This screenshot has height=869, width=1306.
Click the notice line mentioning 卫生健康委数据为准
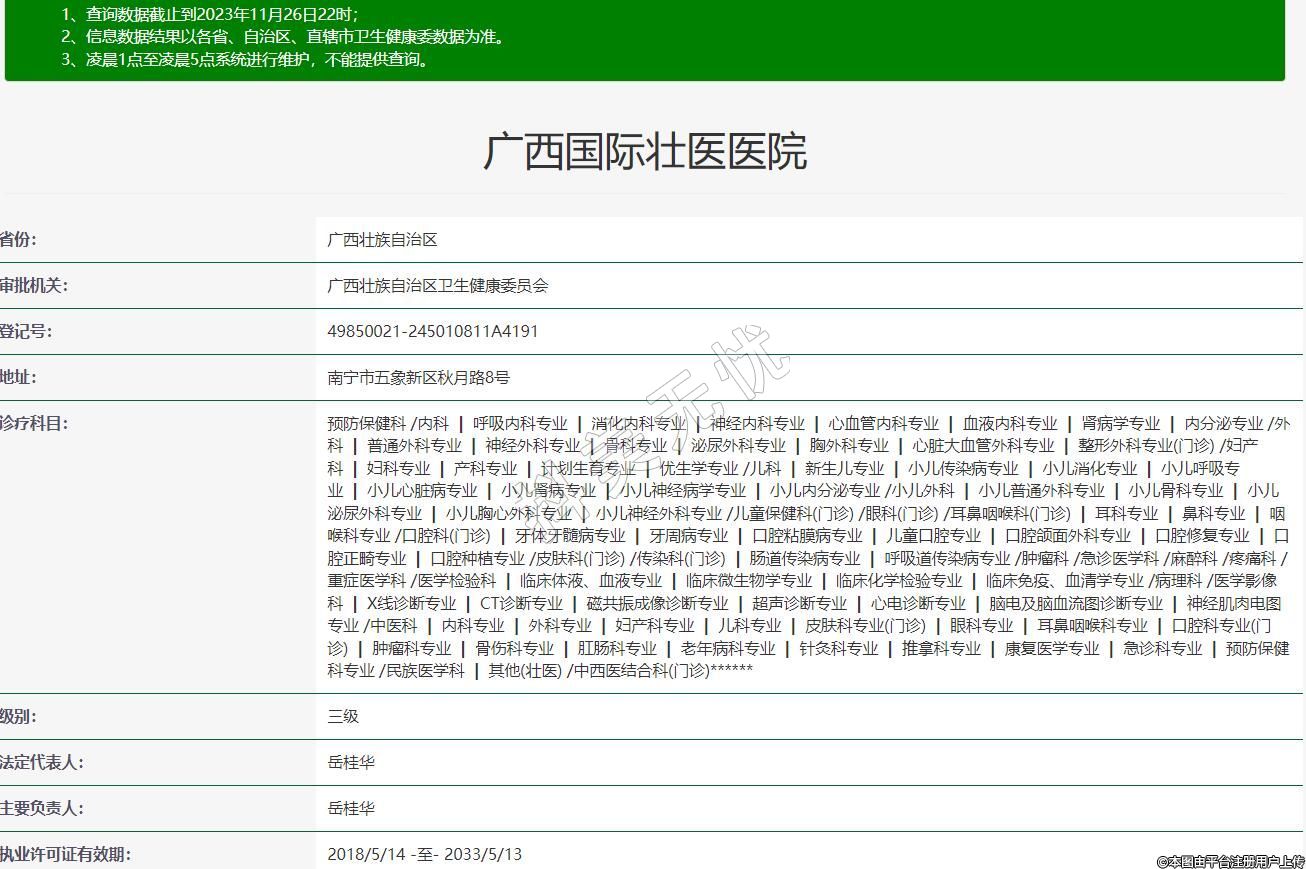[283, 37]
